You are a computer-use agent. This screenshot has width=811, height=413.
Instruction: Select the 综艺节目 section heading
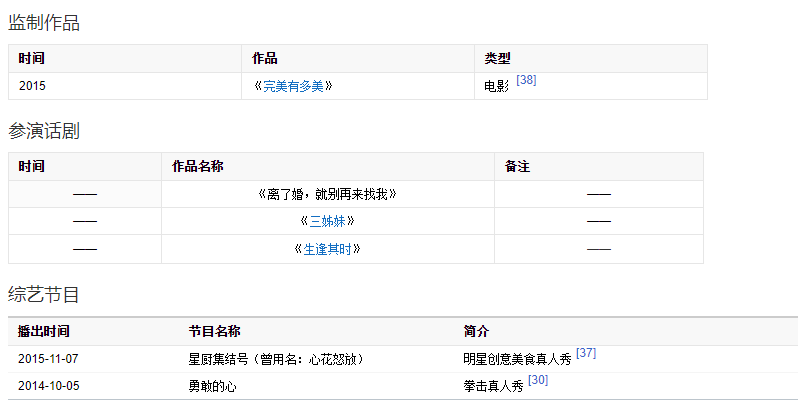pos(44,295)
